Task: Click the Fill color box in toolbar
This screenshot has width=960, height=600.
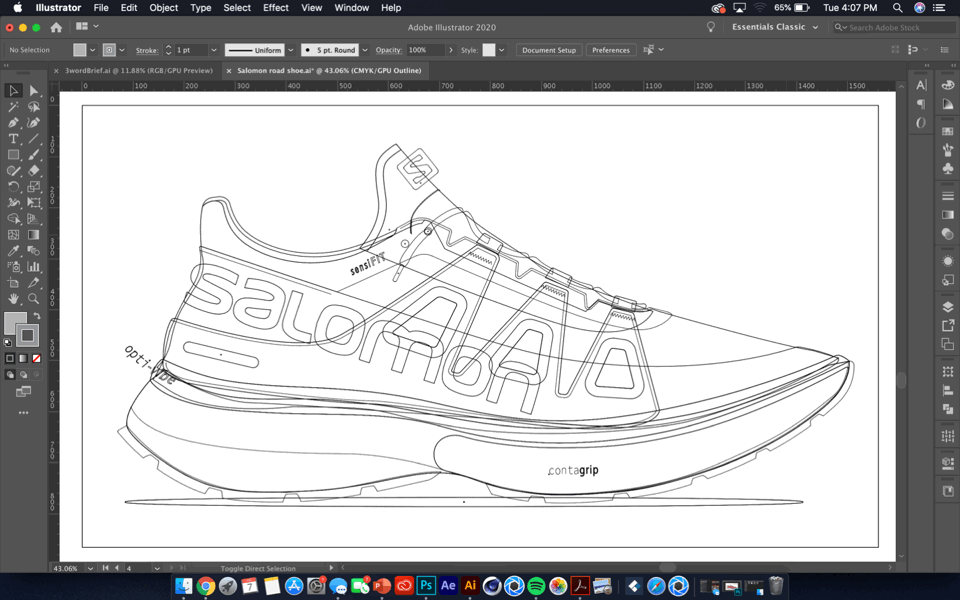Action: [13, 322]
